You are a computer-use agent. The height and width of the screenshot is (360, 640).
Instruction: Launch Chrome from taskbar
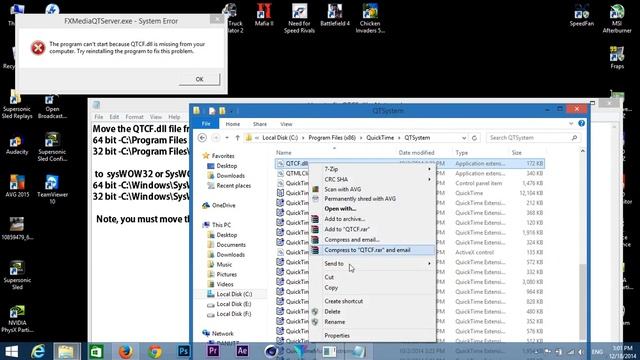pos(155,351)
